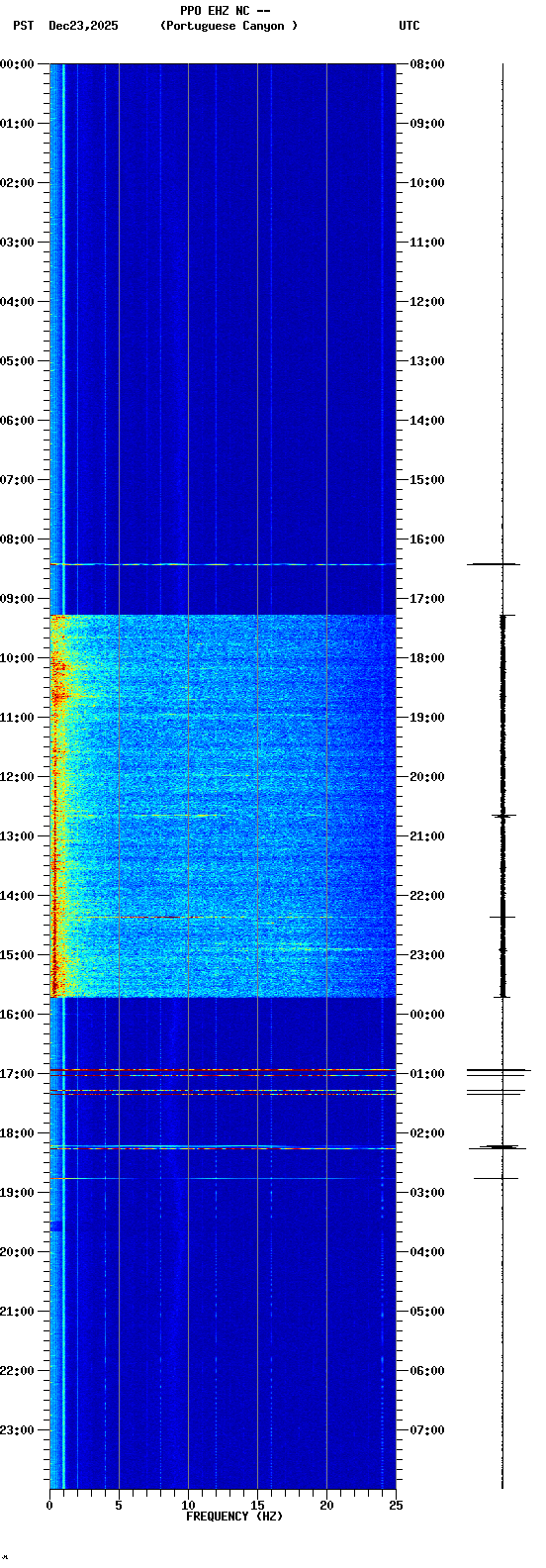Click the 20 Hz frequency tick label
This screenshot has height=1568, width=546.
point(326,1506)
